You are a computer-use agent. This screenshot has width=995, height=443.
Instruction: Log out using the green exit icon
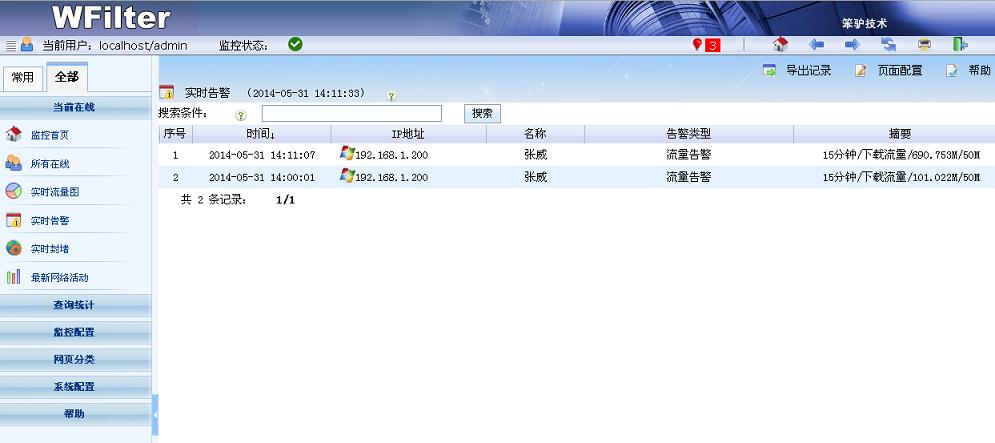pyautogui.click(x=960, y=45)
